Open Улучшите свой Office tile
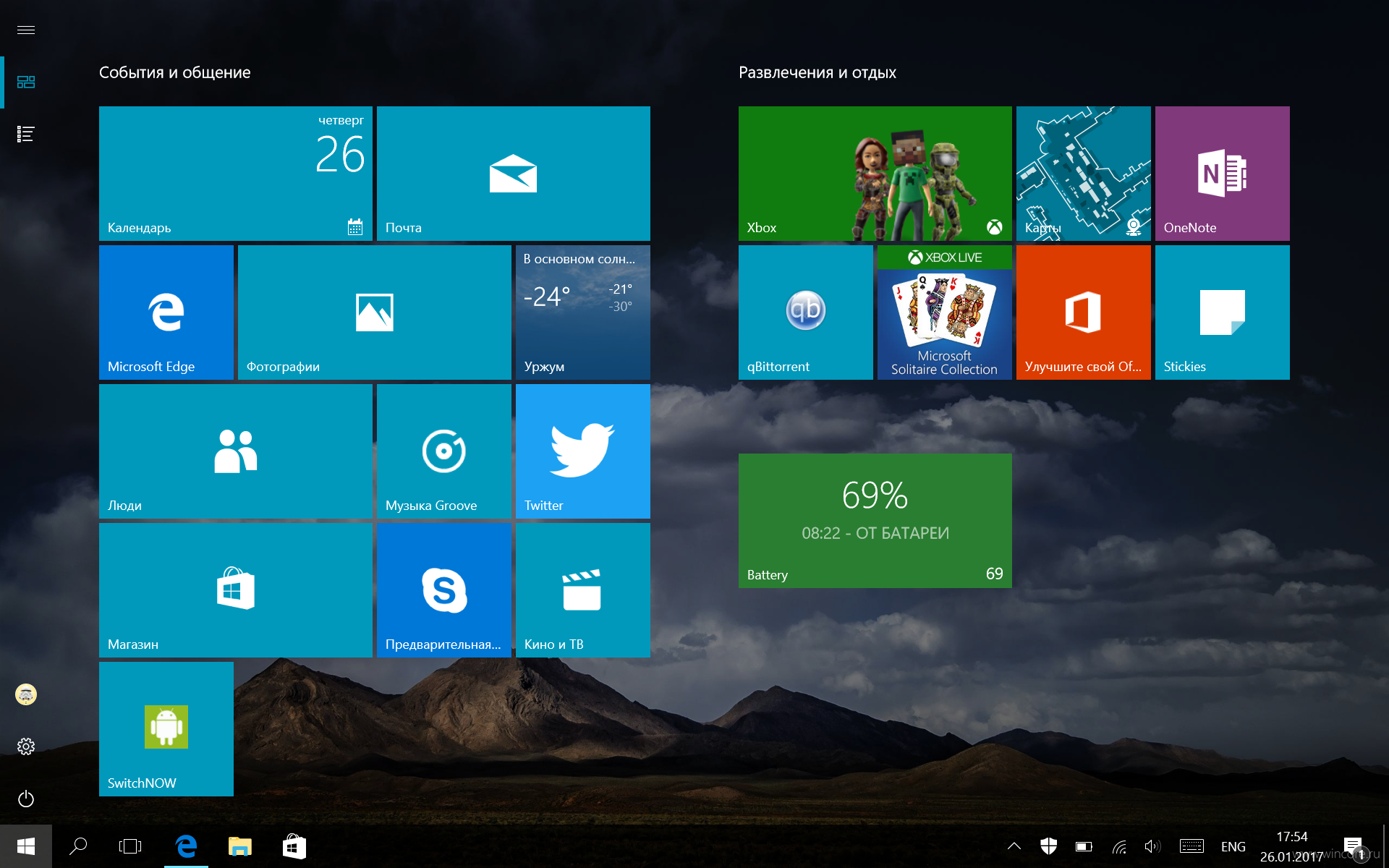Screen dimensions: 1389x868 tap(1084, 312)
